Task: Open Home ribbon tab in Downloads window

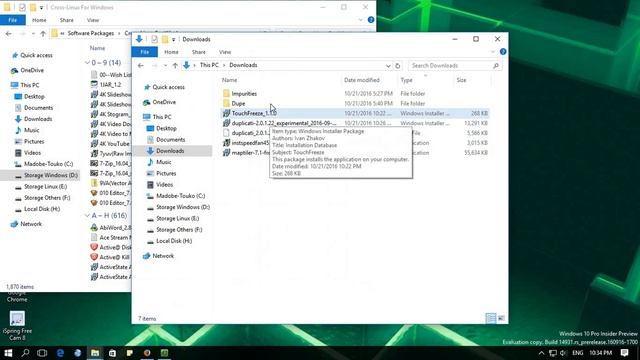Action: tap(171, 52)
